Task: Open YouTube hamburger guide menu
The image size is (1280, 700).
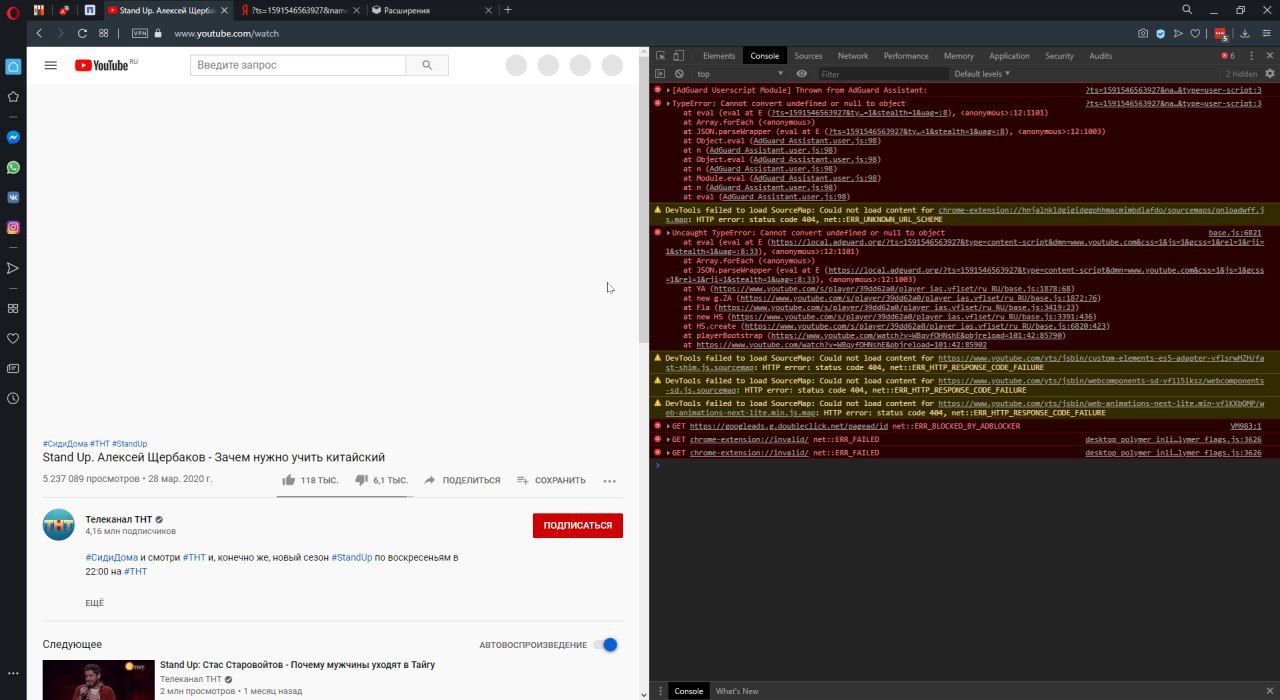Action: (x=50, y=65)
